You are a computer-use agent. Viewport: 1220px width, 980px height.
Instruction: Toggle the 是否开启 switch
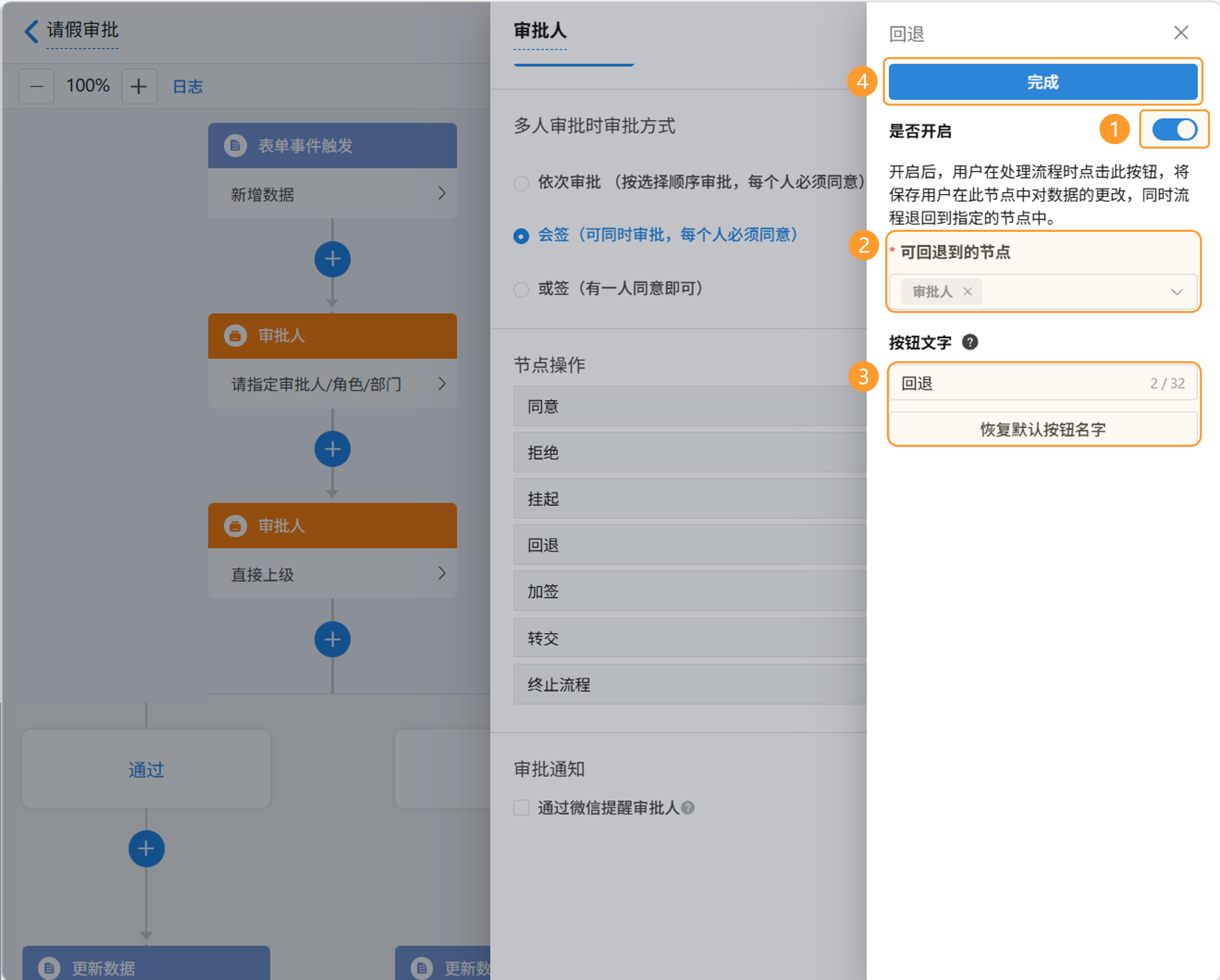(1174, 129)
